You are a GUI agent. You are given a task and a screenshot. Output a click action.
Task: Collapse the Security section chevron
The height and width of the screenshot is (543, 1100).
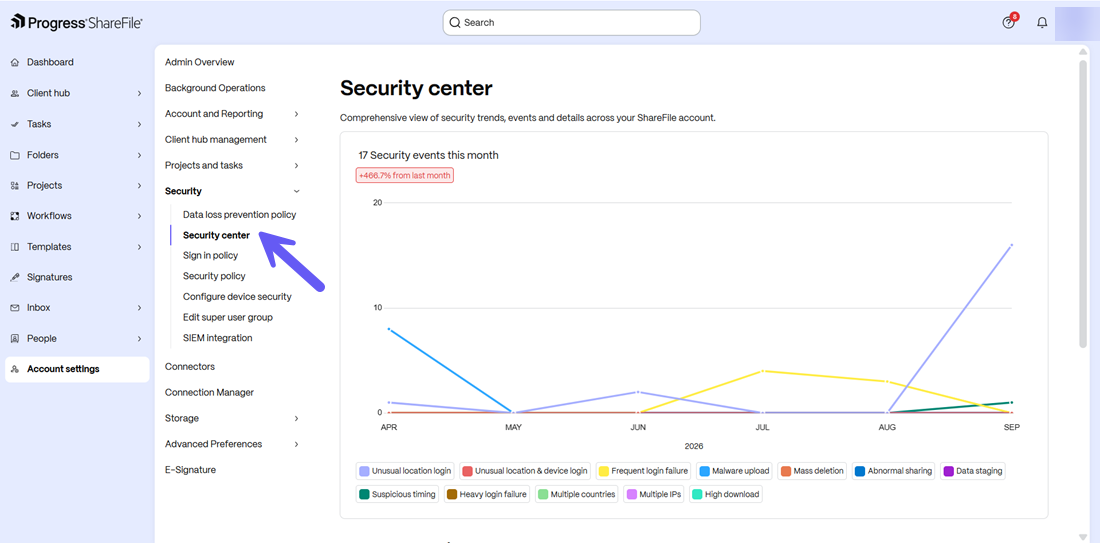point(297,191)
